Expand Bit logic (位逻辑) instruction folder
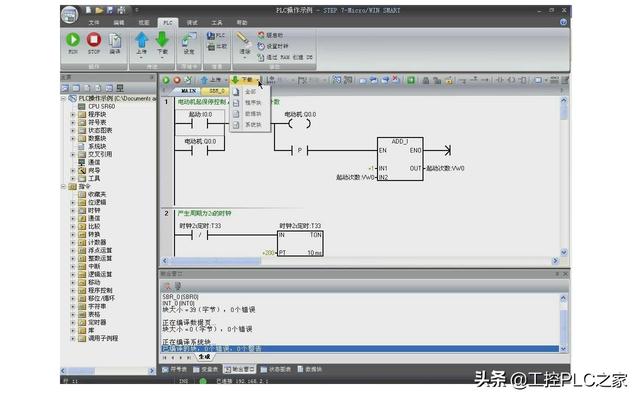Viewport: 640px width, 400px height. point(73,202)
